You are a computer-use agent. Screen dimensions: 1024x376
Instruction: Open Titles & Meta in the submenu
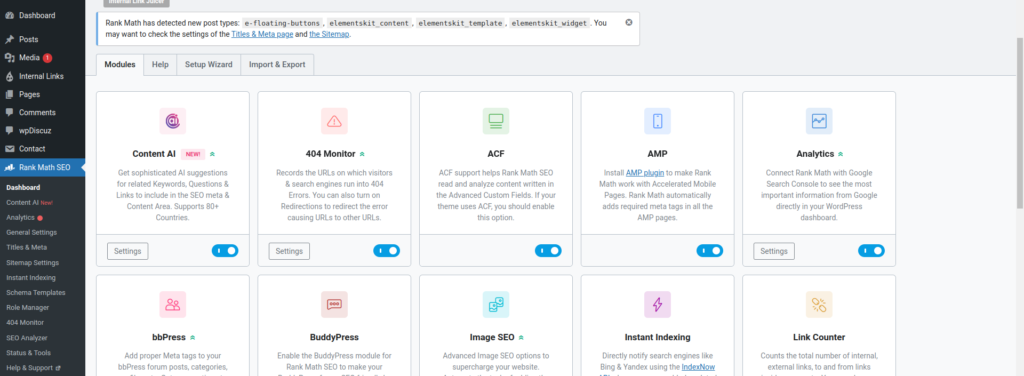click(x=26, y=247)
